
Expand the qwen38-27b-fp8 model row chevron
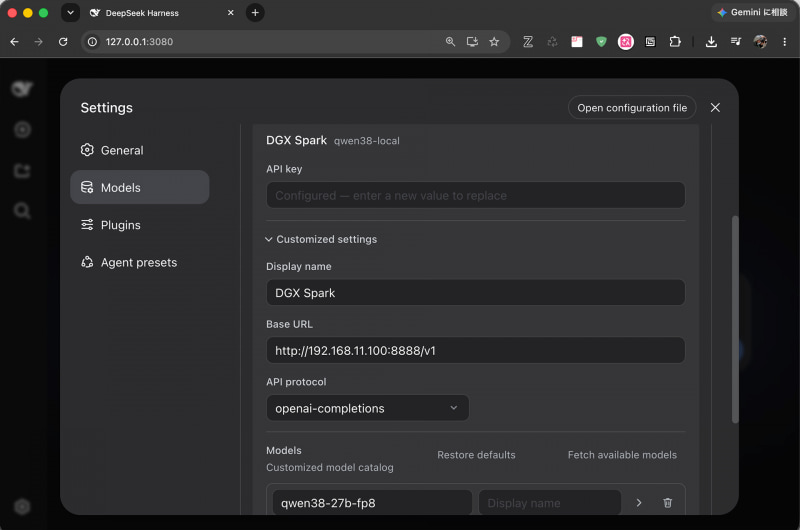pos(639,503)
